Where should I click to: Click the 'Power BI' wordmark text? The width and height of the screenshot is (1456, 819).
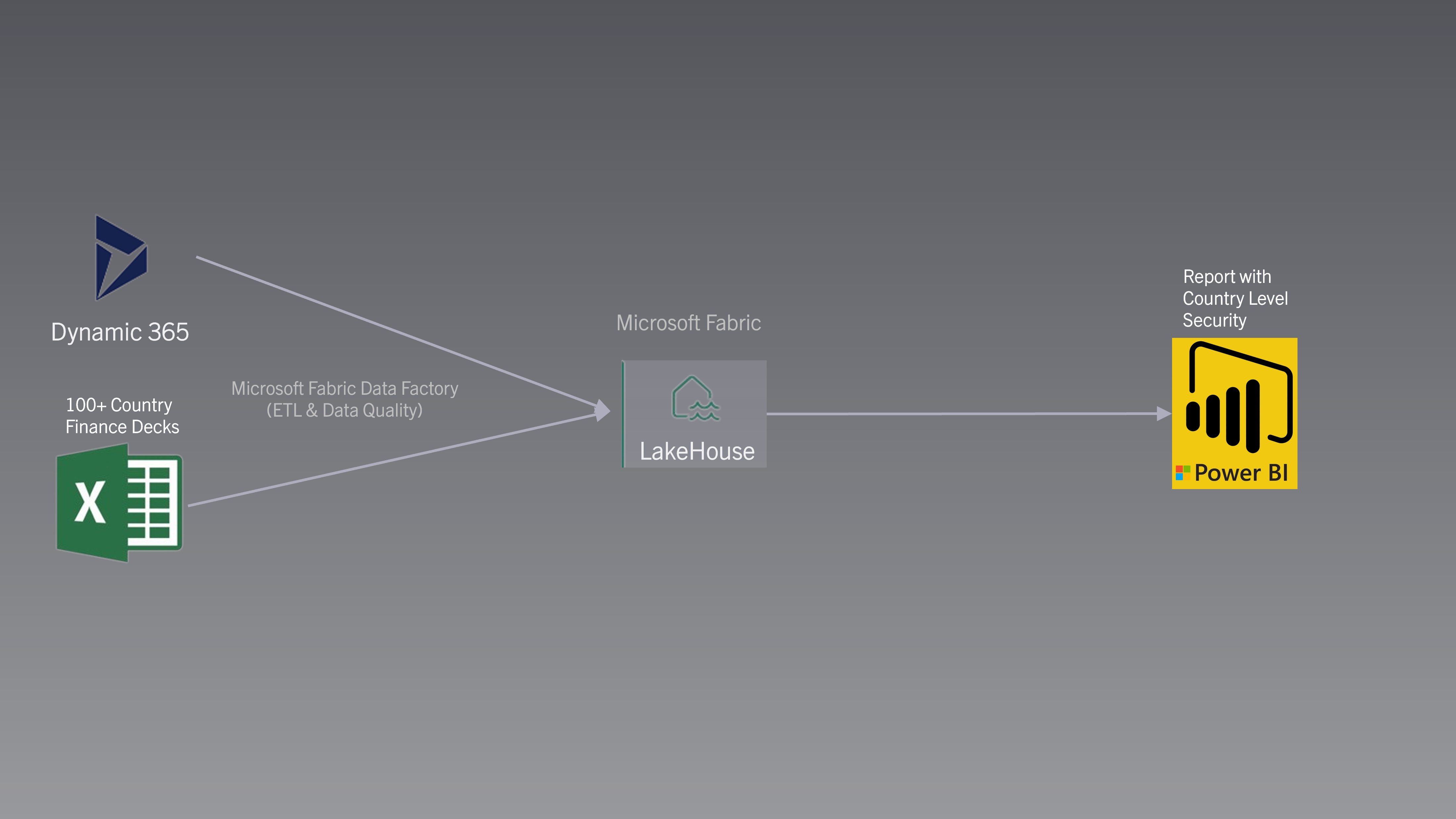click(x=1241, y=473)
